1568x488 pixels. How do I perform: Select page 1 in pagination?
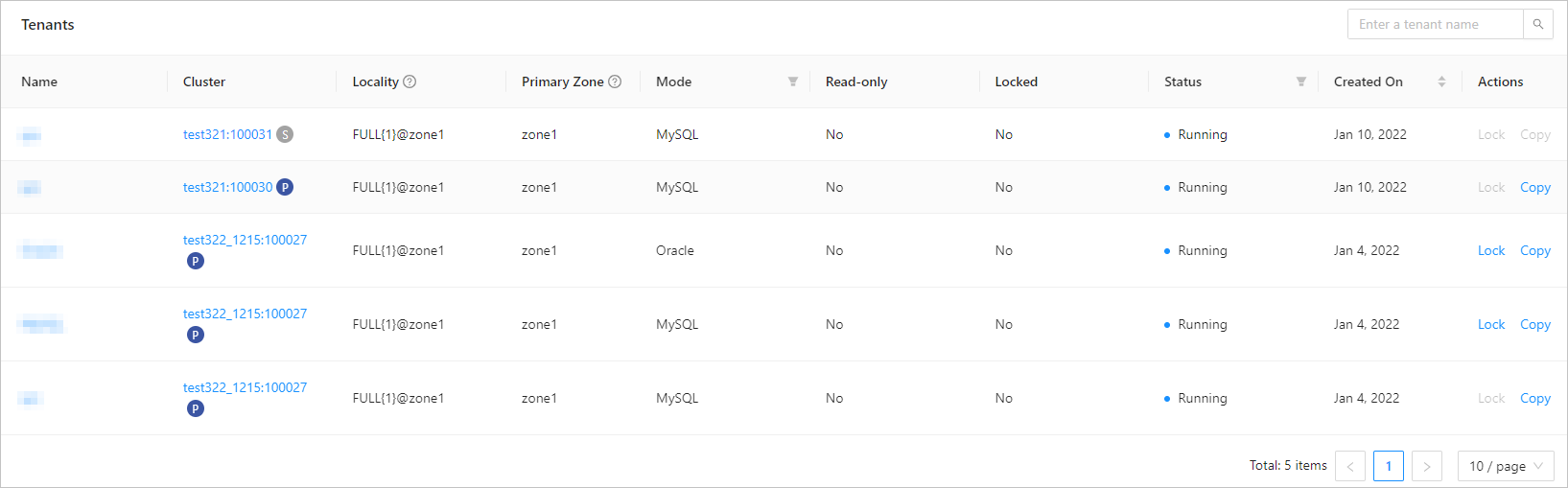click(1389, 466)
